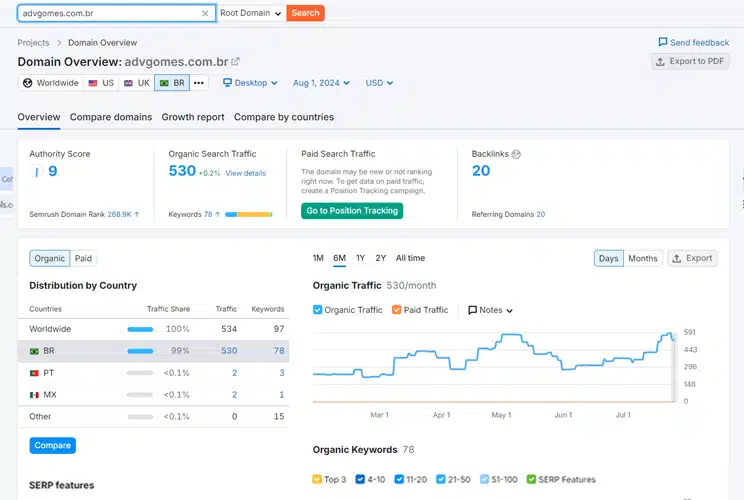Click the Brazil flag in BR row
The height and width of the screenshot is (500, 744).
pos(34,351)
